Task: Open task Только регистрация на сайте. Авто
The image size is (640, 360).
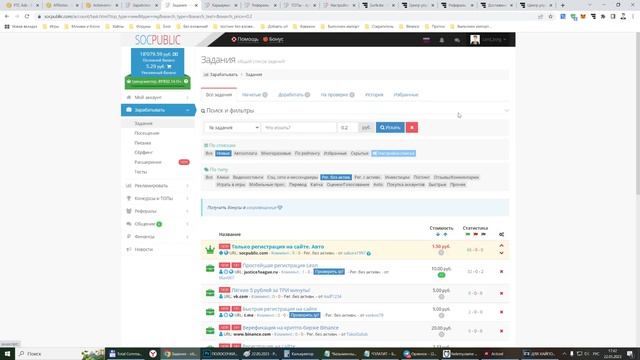Action: 278,247
